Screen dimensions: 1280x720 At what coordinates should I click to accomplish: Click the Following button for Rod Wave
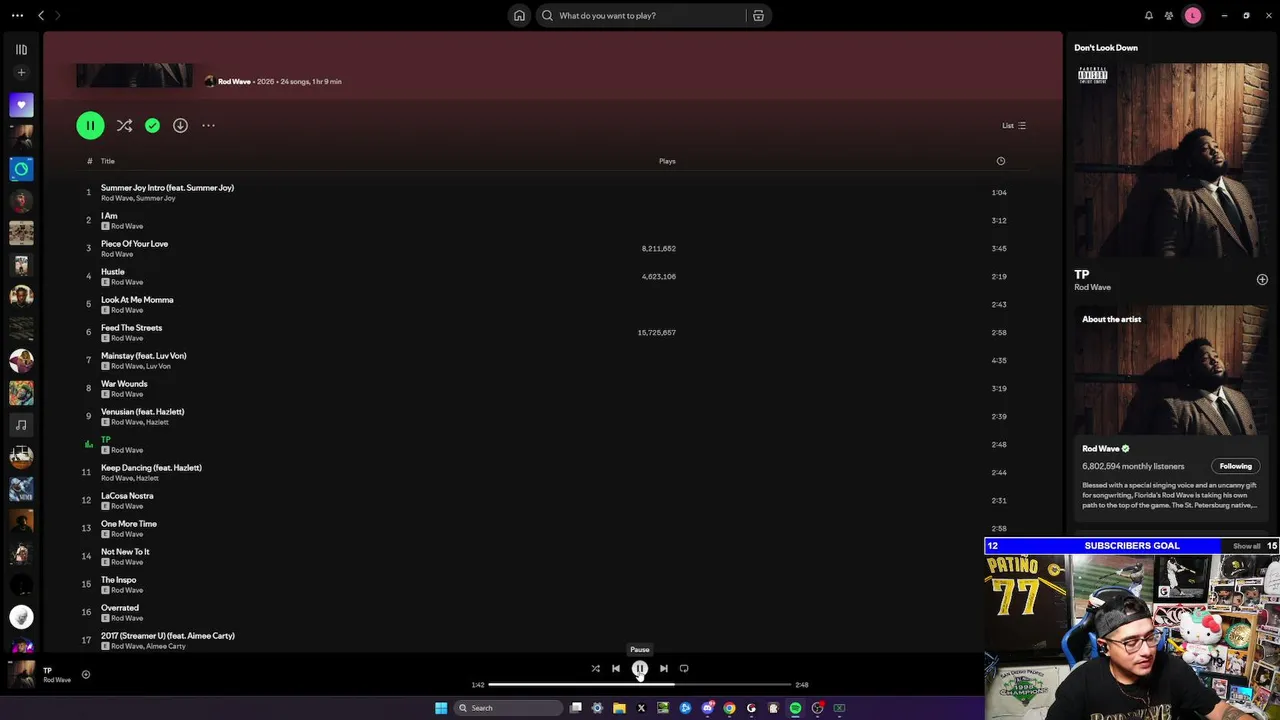point(1235,466)
